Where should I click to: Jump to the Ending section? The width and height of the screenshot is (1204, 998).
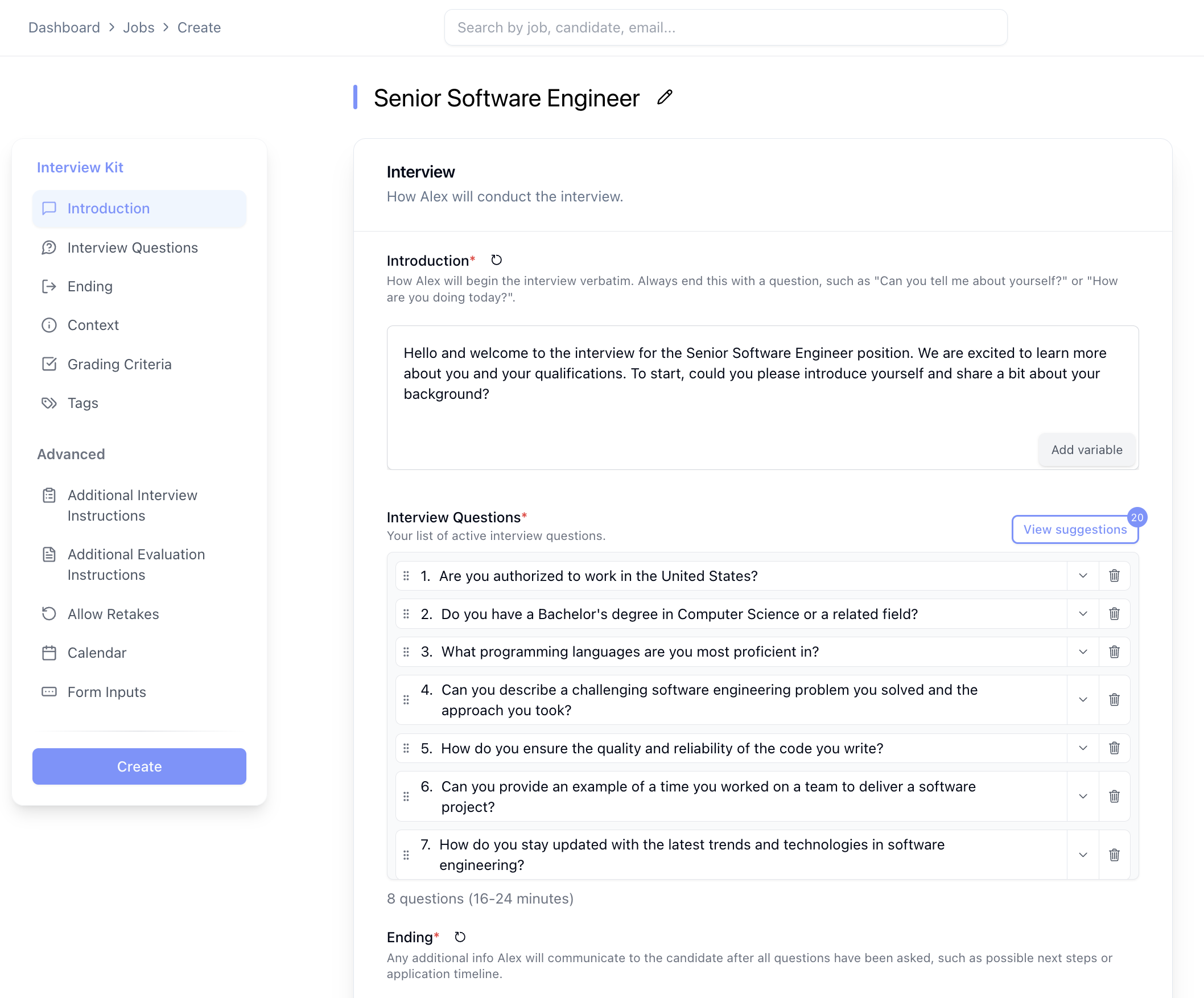pos(139,286)
